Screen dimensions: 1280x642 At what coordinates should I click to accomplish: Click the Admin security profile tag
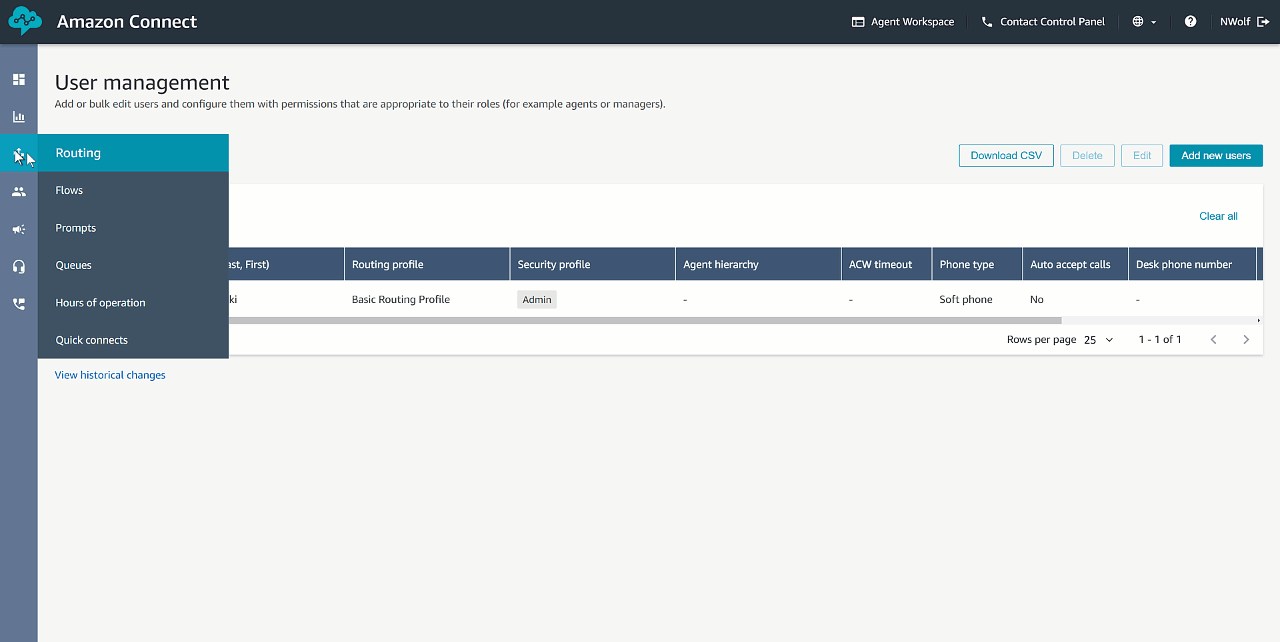(x=537, y=299)
